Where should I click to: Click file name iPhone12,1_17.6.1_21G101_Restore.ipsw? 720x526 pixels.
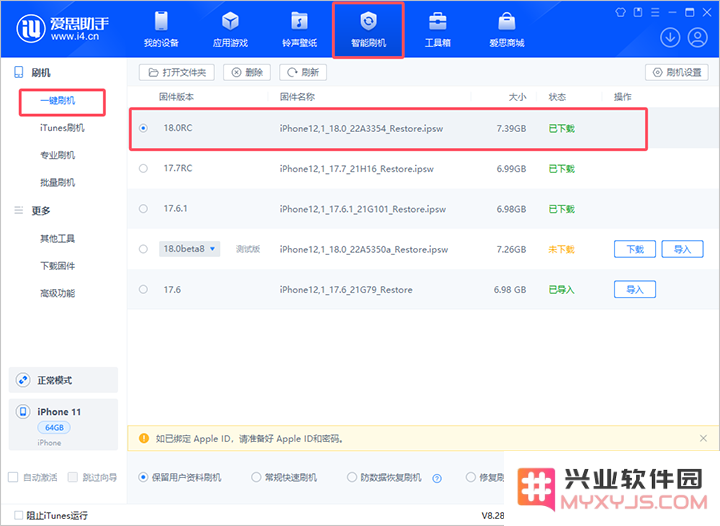coord(363,209)
